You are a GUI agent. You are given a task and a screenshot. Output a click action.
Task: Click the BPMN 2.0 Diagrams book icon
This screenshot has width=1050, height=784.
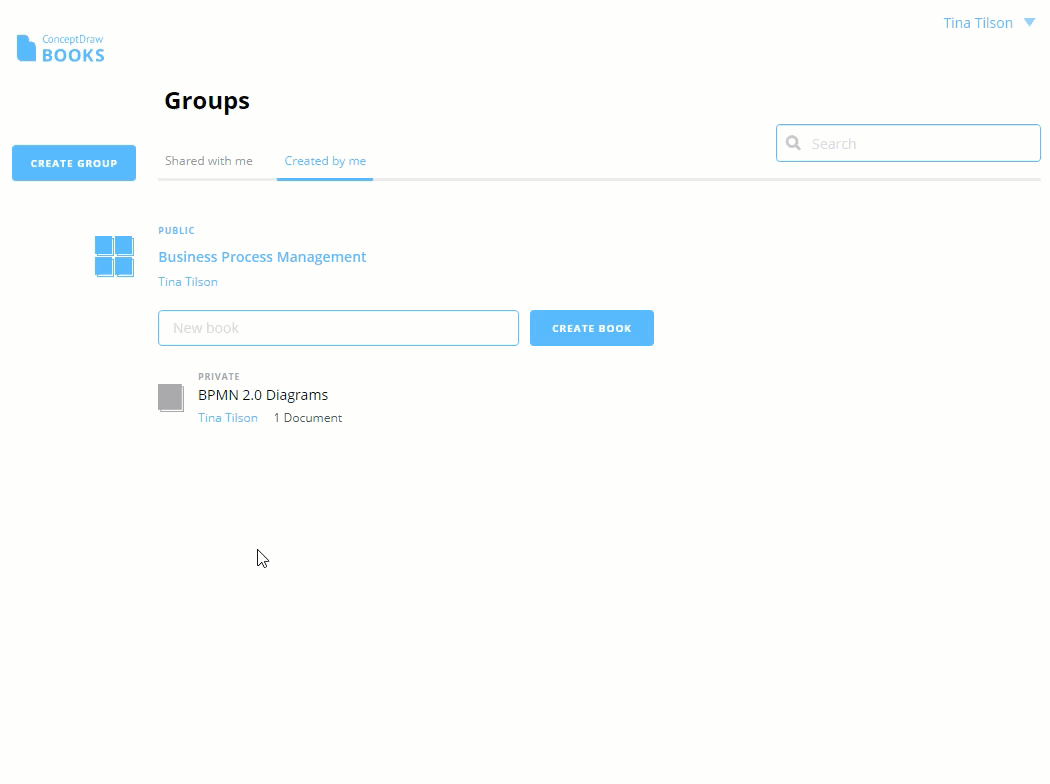tap(171, 398)
